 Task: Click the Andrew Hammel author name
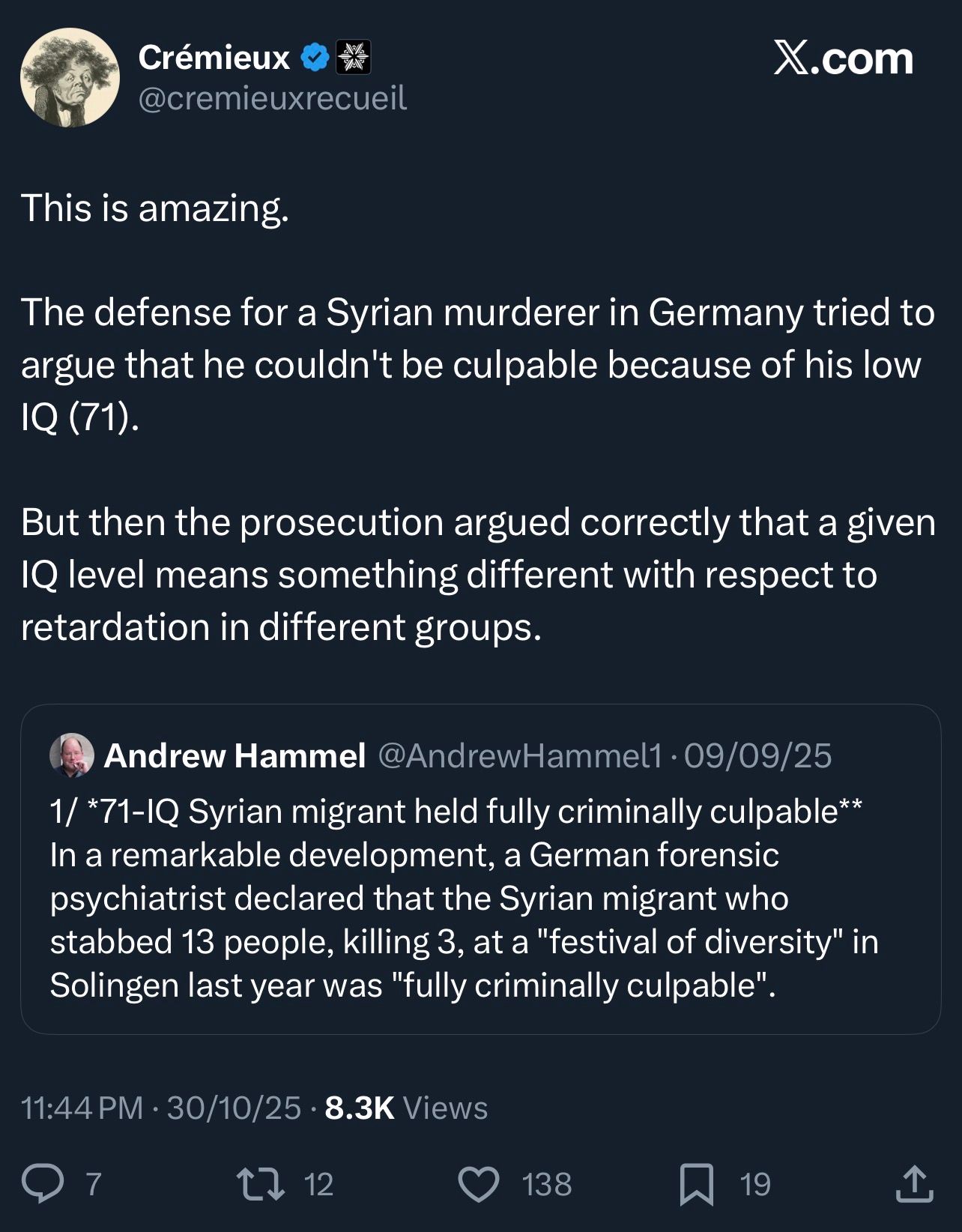(x=235, y=755)
